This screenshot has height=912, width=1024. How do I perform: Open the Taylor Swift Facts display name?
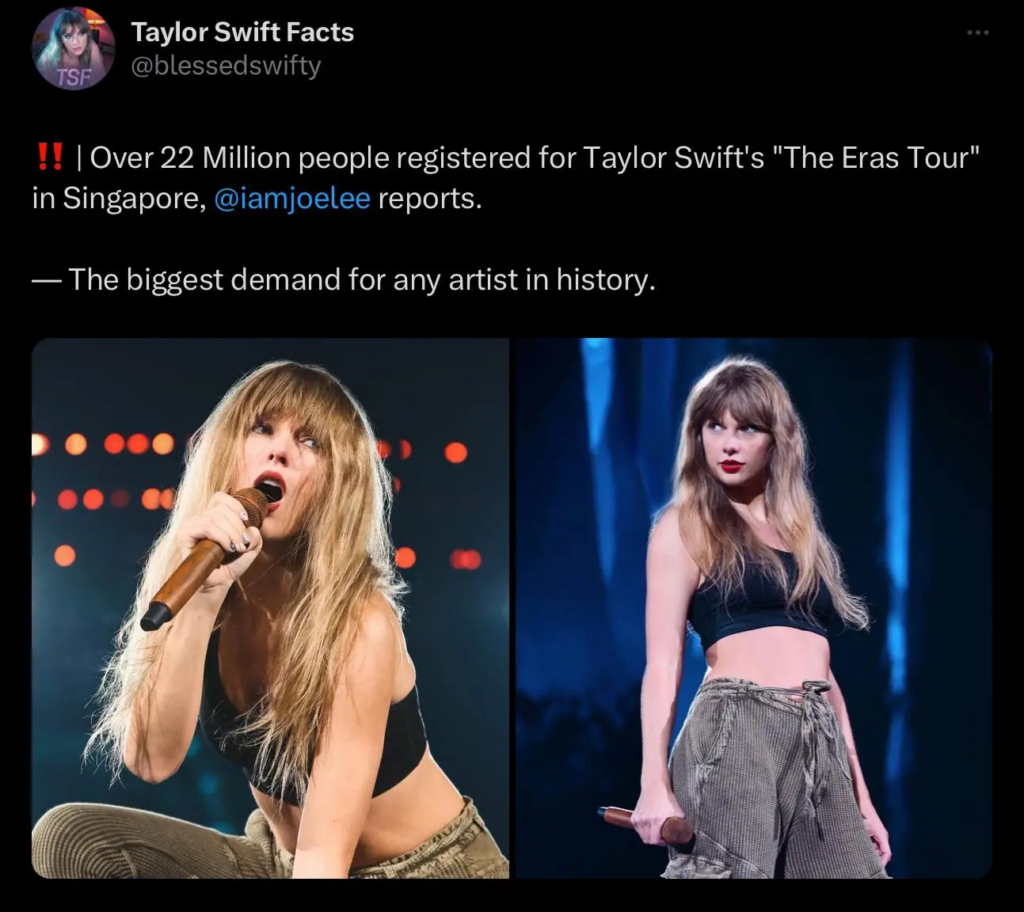coord(242,32)
